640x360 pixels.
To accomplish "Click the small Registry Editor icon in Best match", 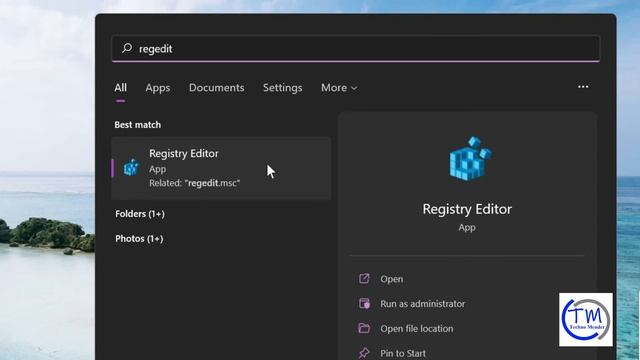I will tap(131, 167).
